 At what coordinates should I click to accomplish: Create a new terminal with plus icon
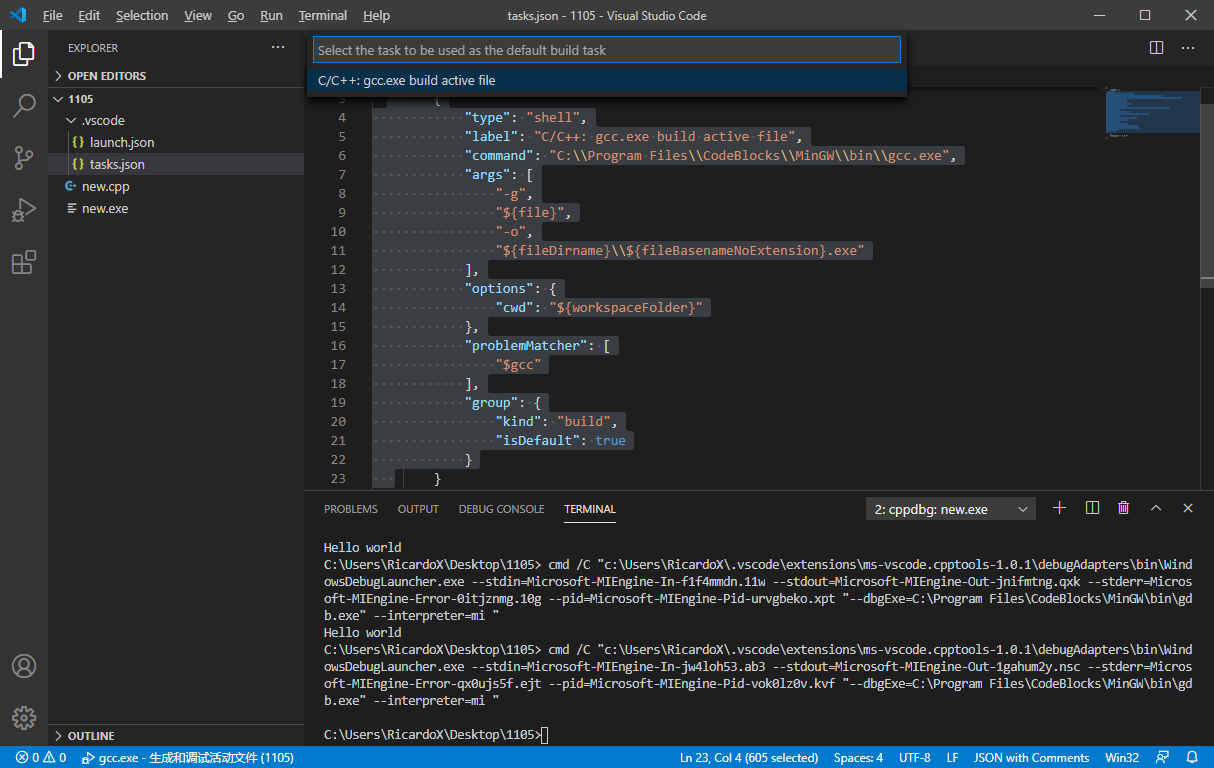tap(1060, 509)
